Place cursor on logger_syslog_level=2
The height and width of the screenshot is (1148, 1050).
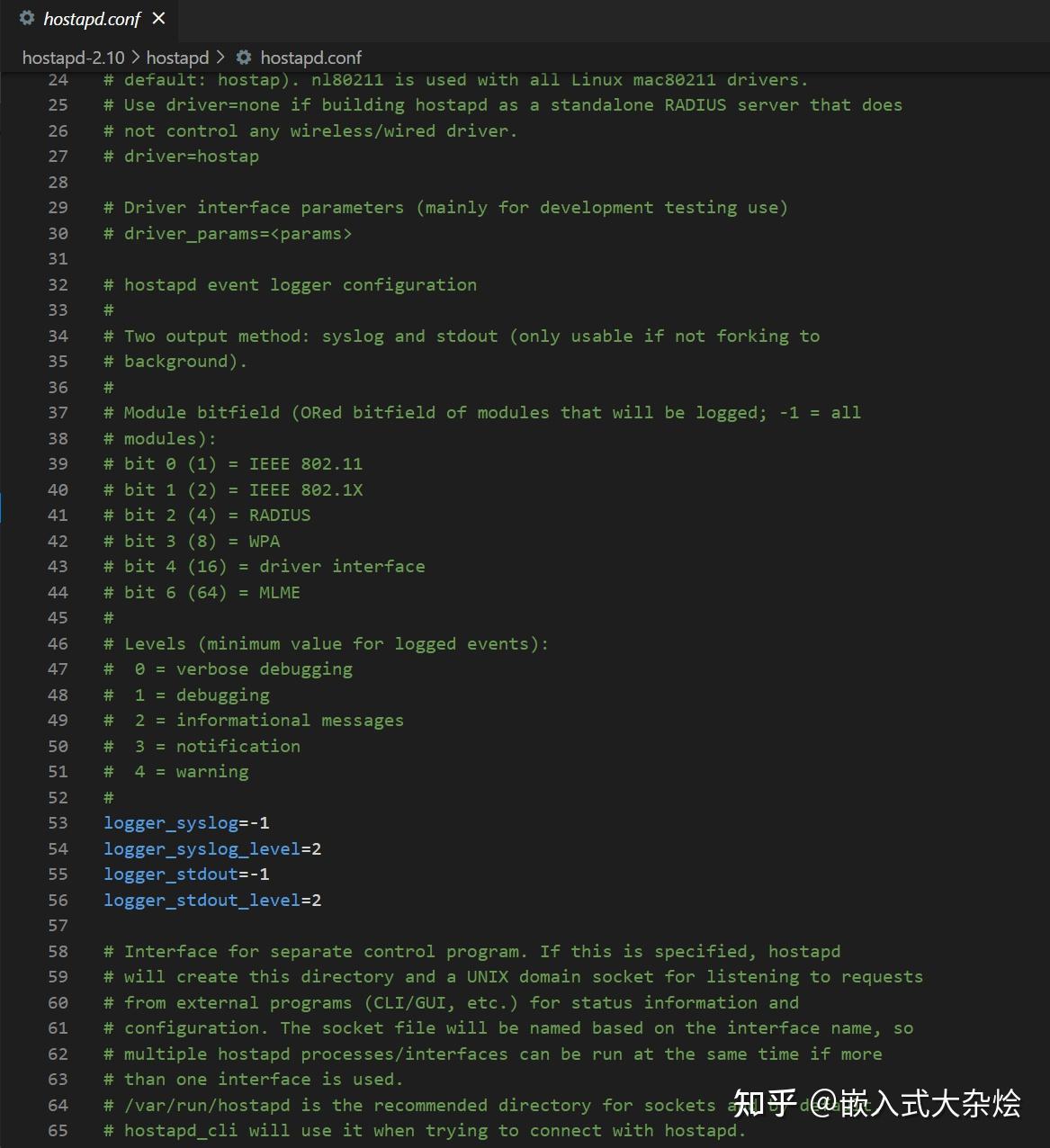212,848
